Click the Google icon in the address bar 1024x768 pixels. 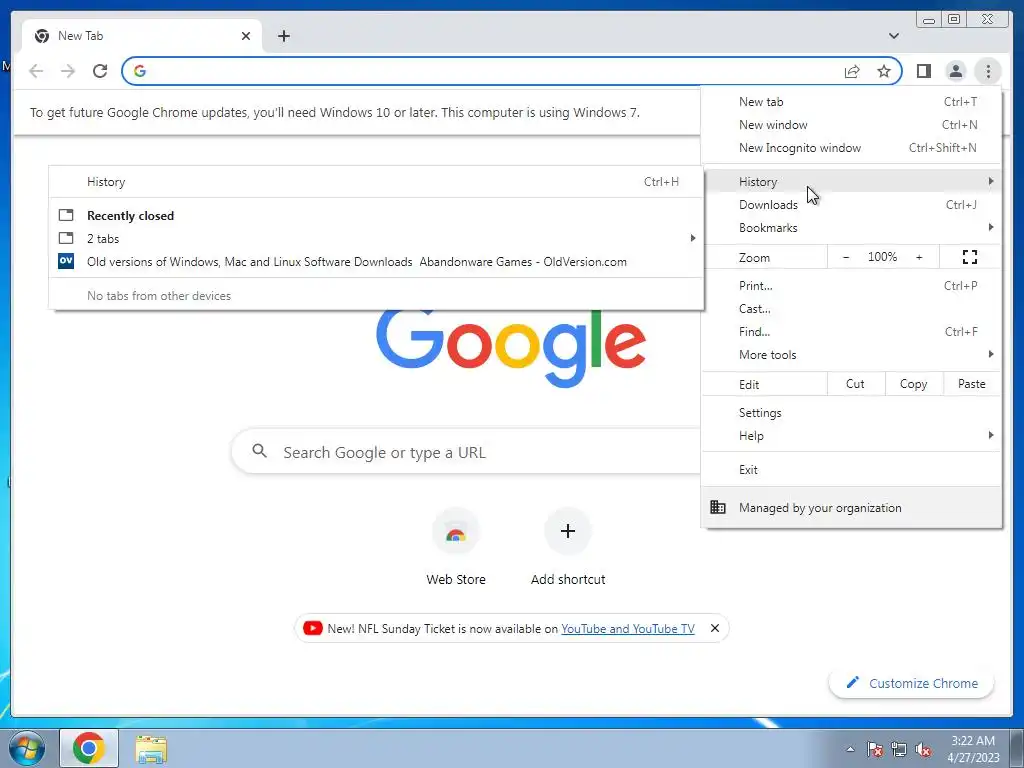tap(140, 71)
